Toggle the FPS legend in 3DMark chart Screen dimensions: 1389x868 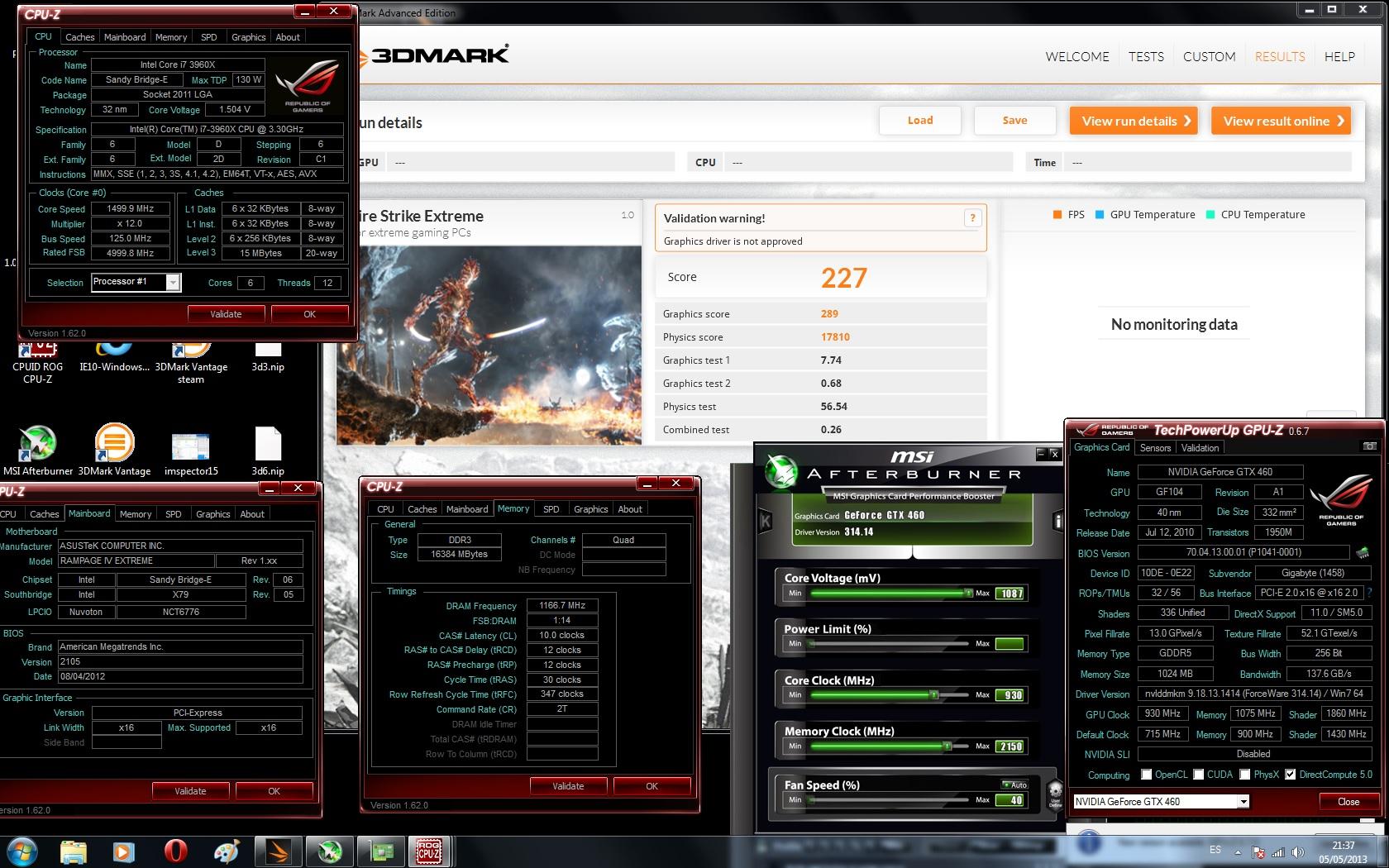tap(1068, 214)
